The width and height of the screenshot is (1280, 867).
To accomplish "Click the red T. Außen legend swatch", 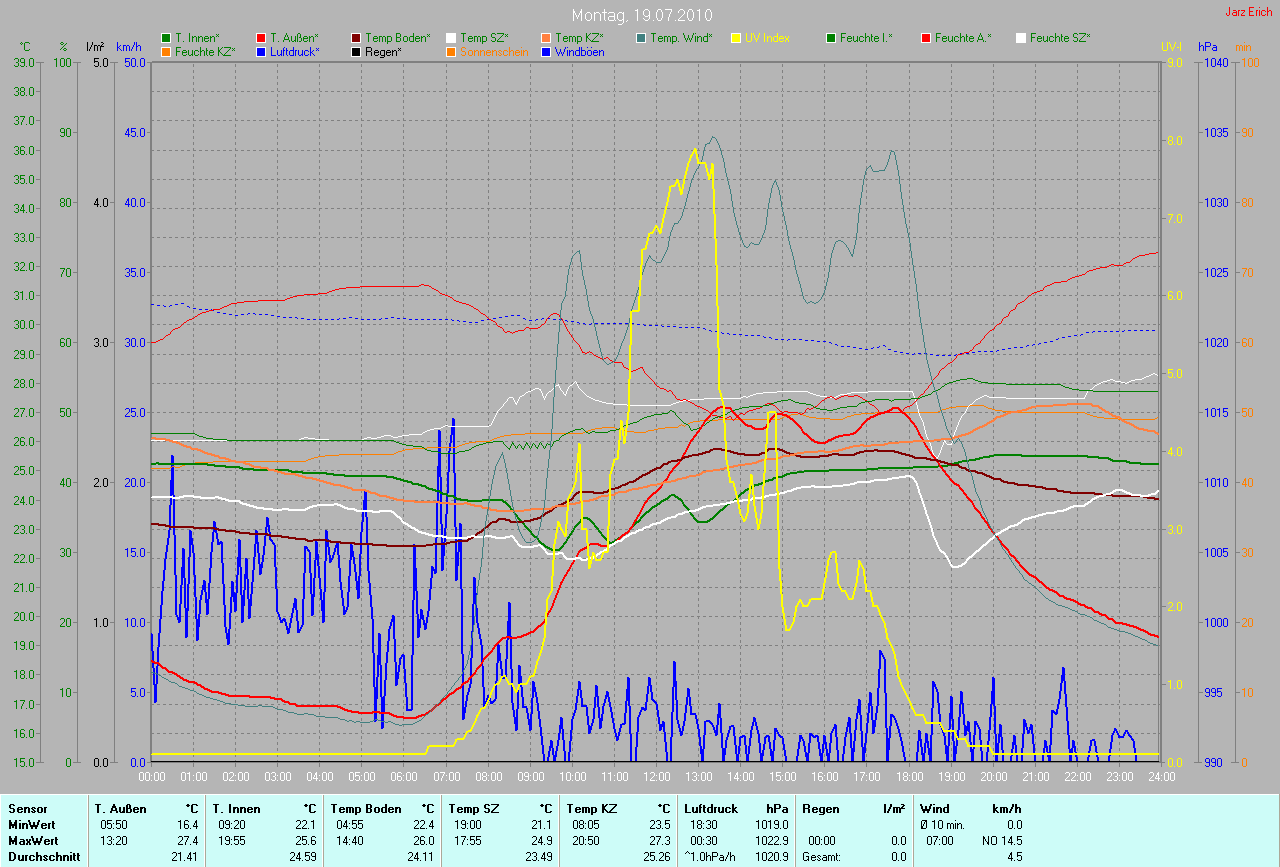I will (261, 38).
